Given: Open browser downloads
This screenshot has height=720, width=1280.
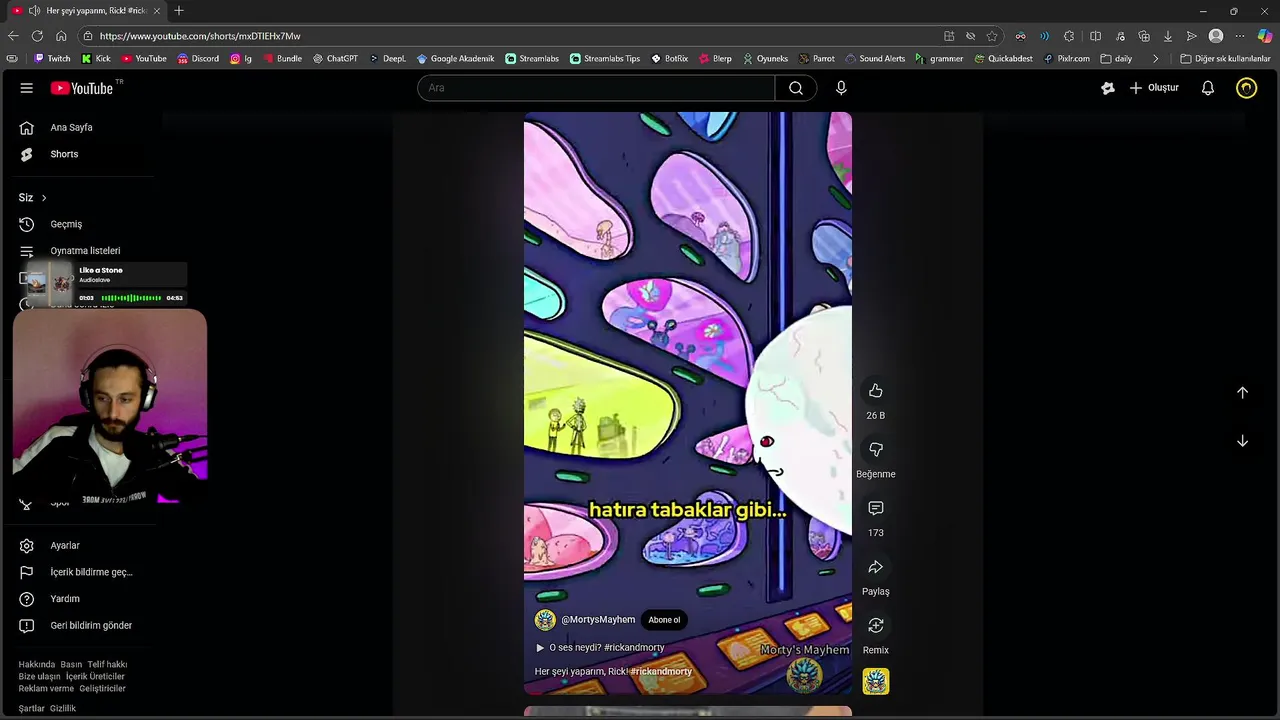Looking at the screenshot, I should [1167, 36].
